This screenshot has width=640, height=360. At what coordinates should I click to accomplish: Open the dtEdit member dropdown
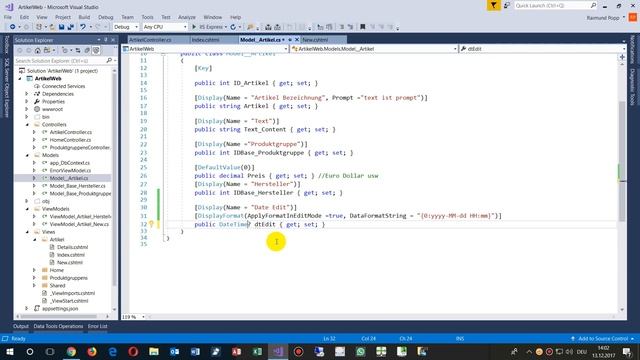pyautogui.click(x=542, y=49)
